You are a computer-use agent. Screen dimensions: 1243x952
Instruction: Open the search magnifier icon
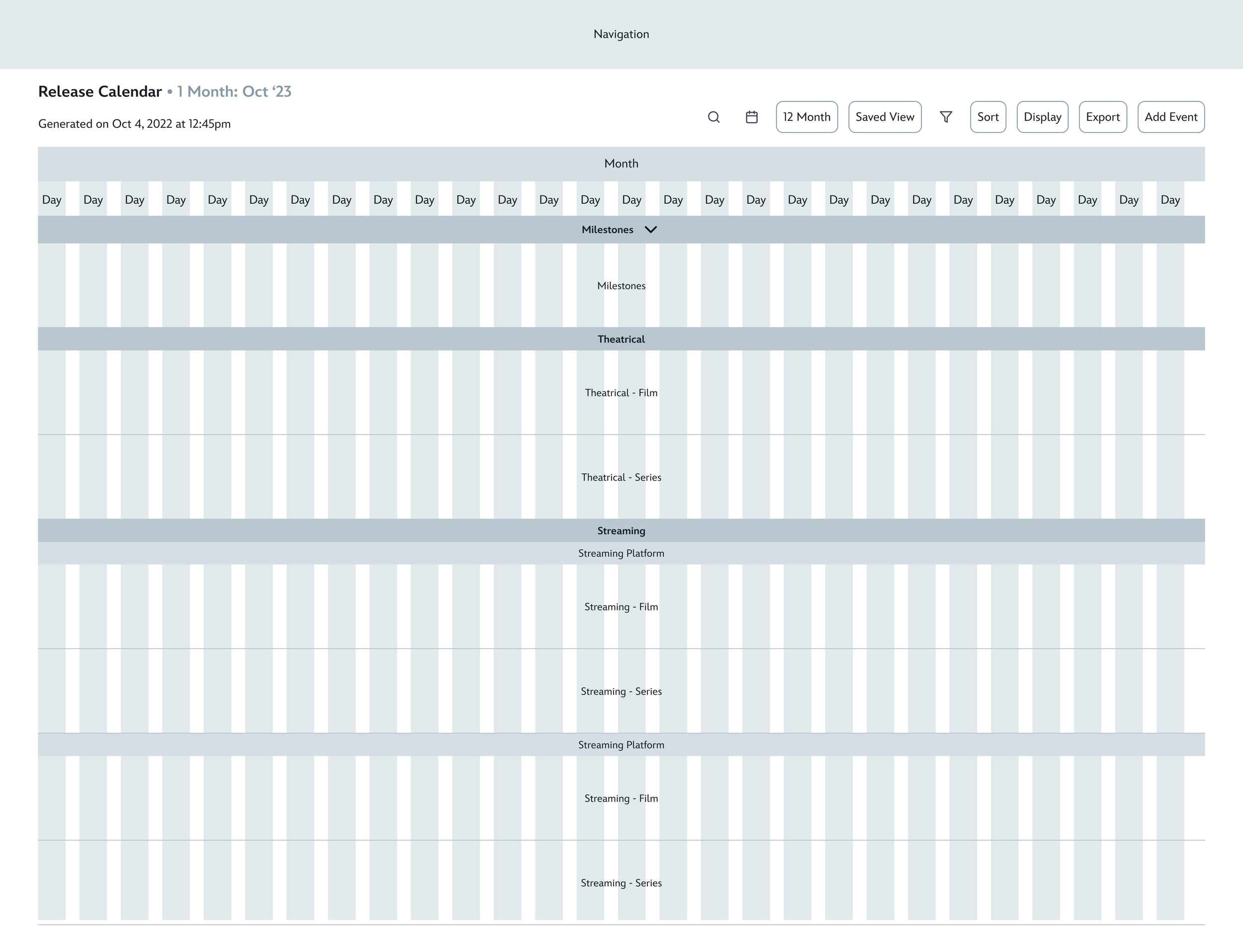[713, 117]
